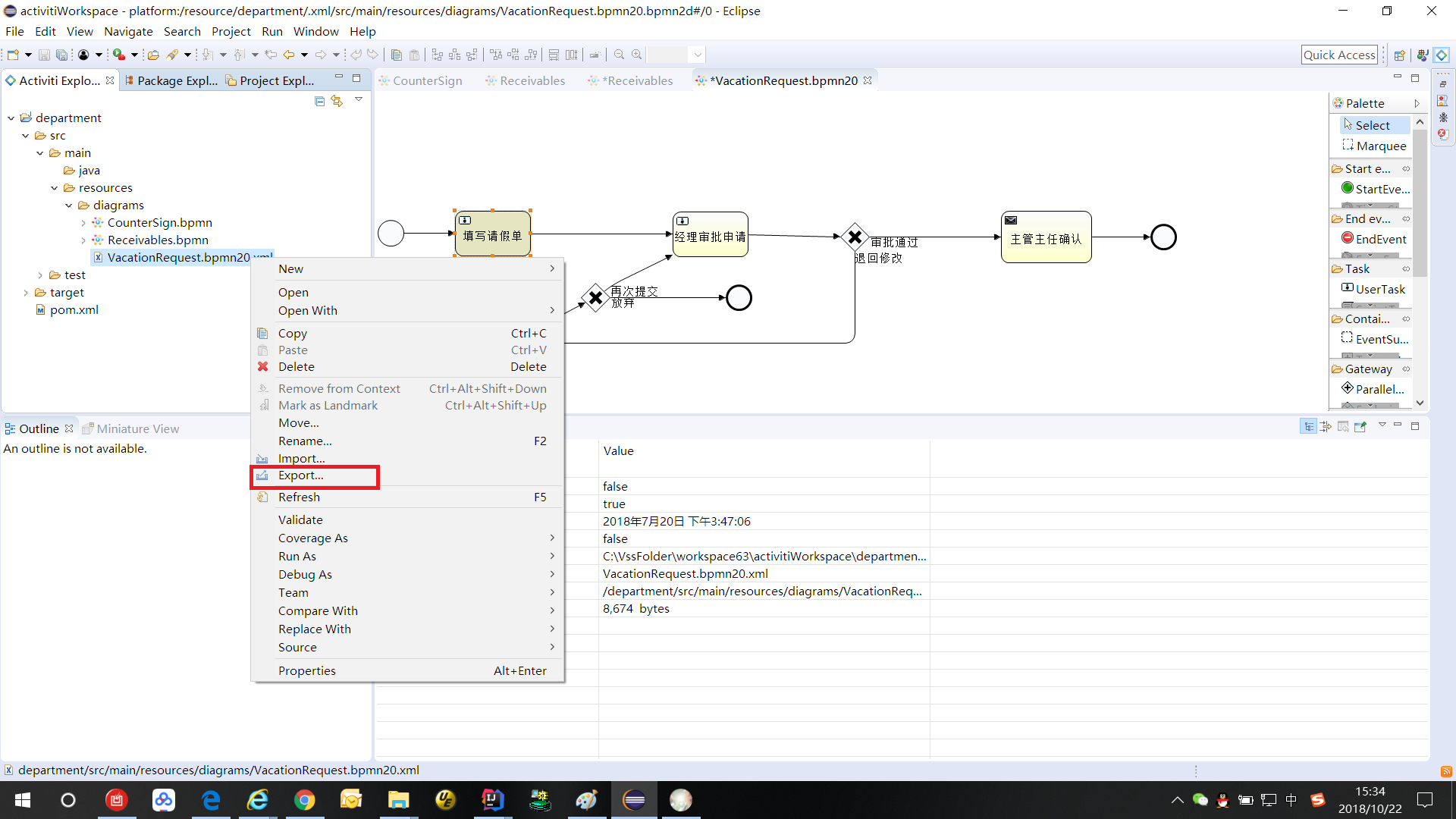Click the Collapse All icon in explorer
1456x819 pixels.
[319, 101]
